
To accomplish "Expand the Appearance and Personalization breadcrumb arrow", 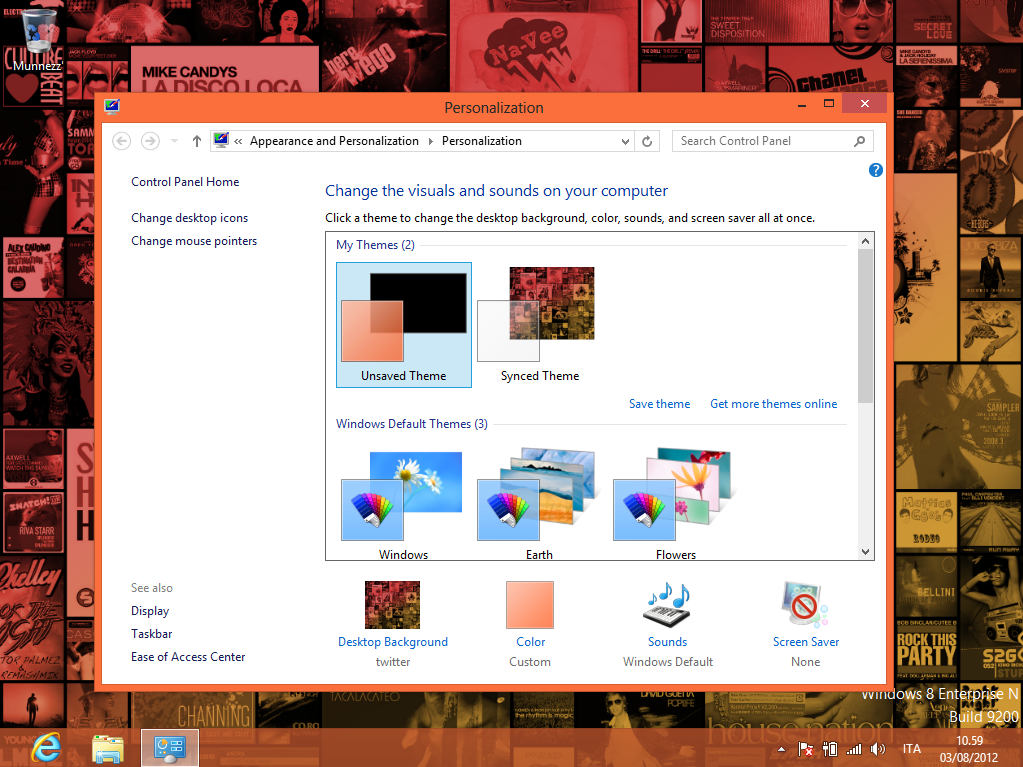I will pyautogui.click(x=431, y=141).
